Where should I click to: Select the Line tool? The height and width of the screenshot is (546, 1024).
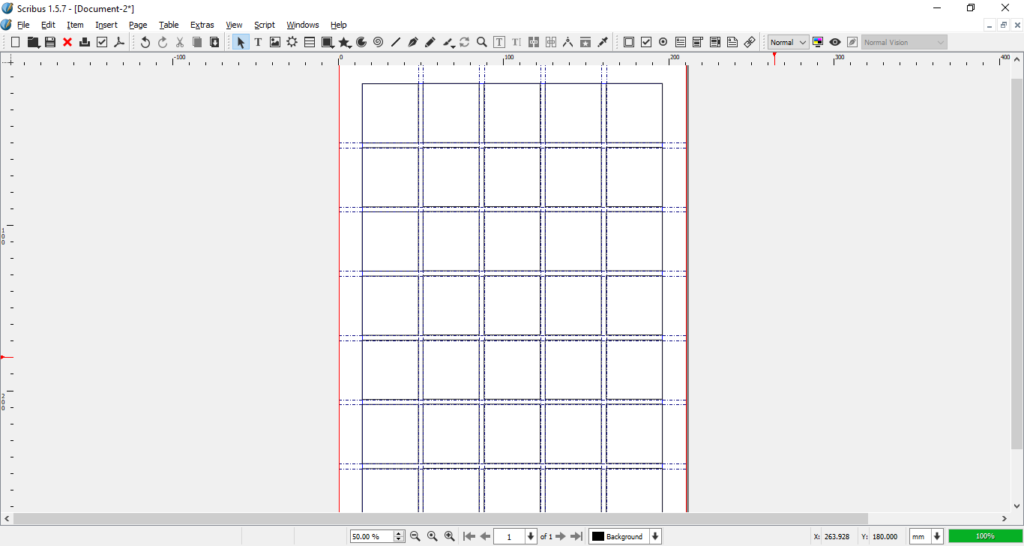pyautogui.click(x=395, y=42)
